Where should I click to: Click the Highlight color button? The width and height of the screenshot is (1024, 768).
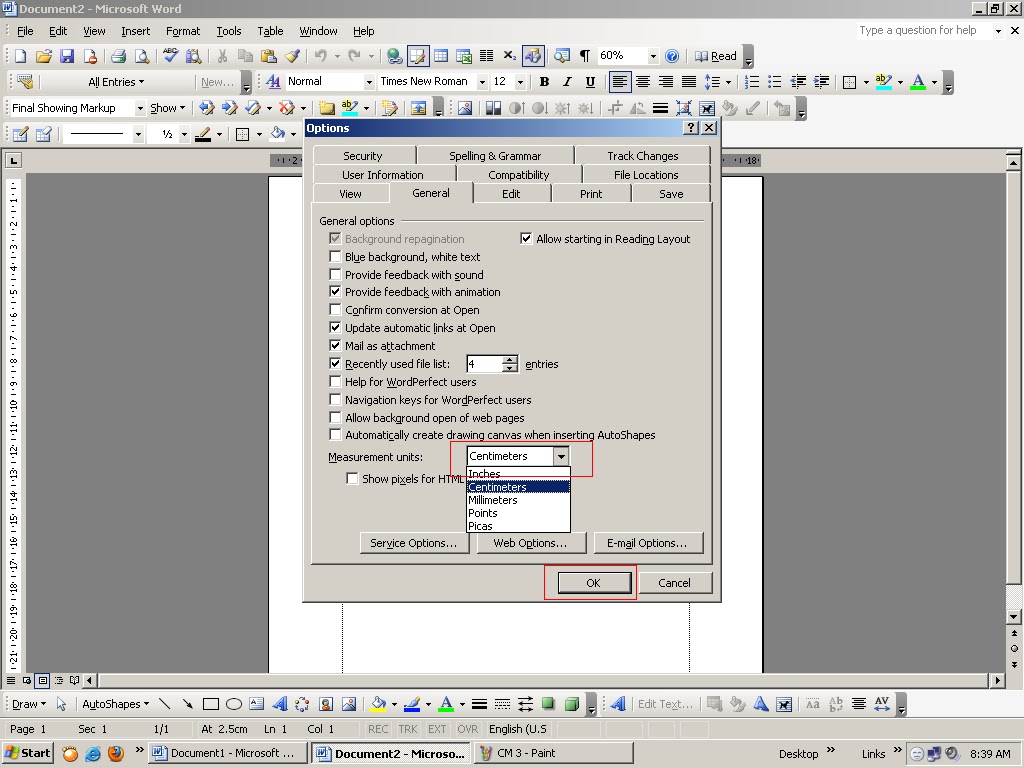pyautogui.click(x=884, y=82)
